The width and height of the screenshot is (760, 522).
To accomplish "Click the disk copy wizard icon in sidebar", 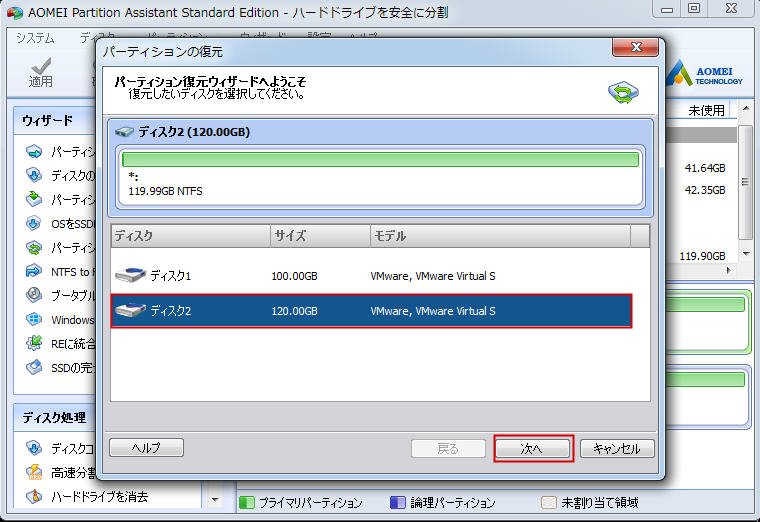I will coord(34,175).
